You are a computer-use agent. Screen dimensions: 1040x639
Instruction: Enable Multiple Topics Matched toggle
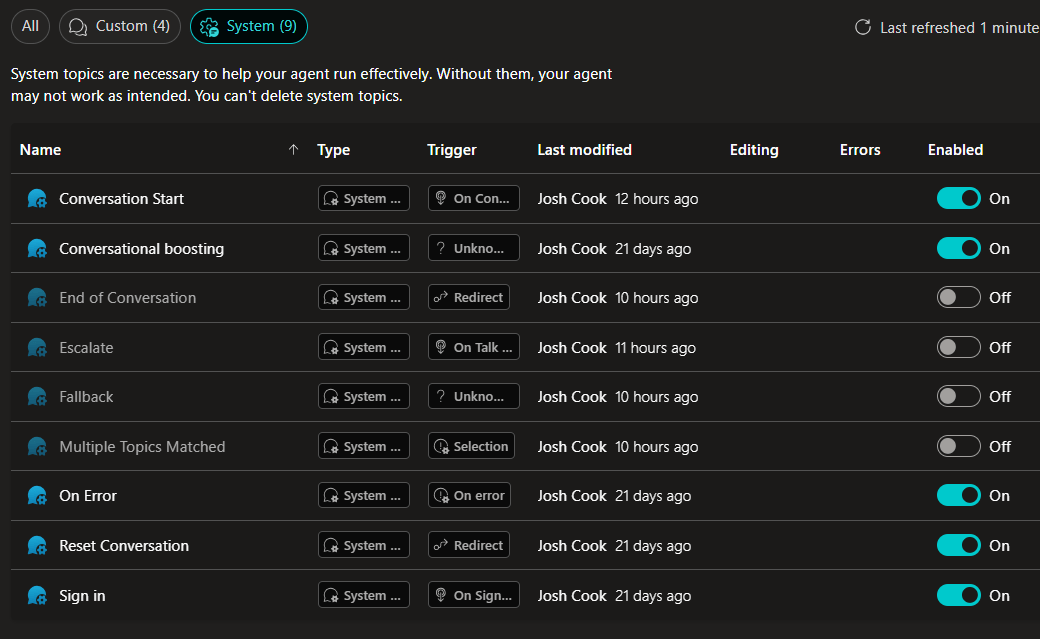(x=958, y=446)
